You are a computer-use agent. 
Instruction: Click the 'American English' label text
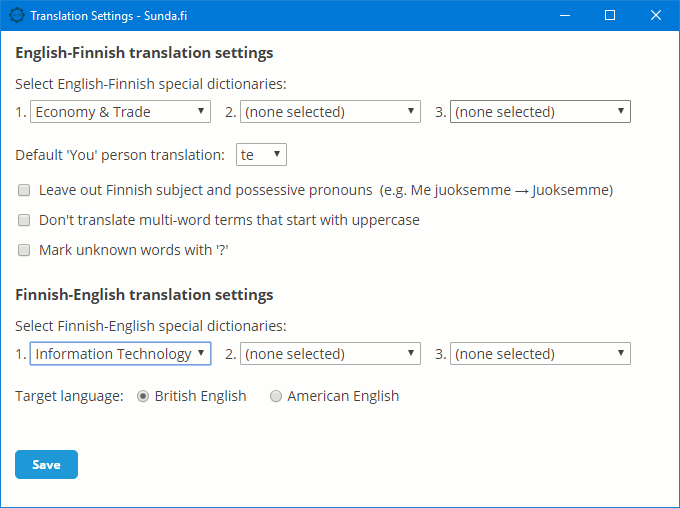click(343, 396)
